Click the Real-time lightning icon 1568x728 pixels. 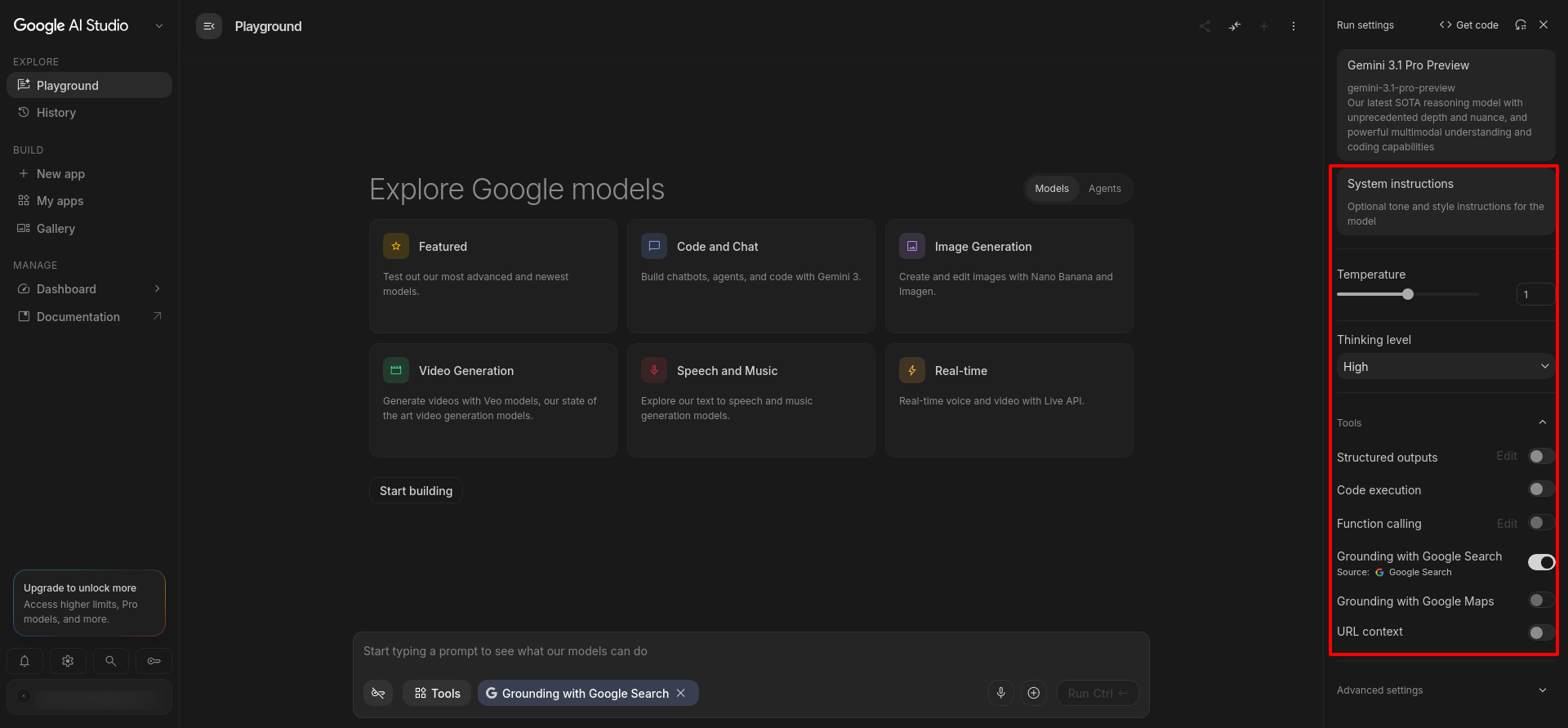coord(912,370)
